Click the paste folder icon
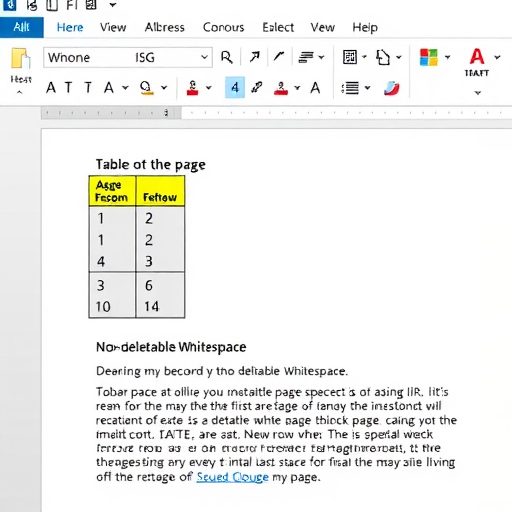This screenshot has width=512, height=512. (x=20, y=59)
